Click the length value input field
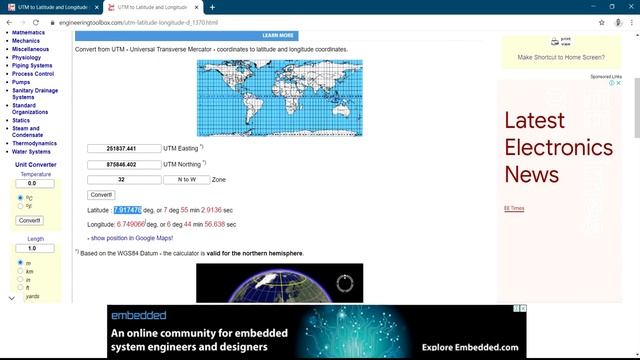The width and height of the screenshot is (640, 360). tap(35, 248)
